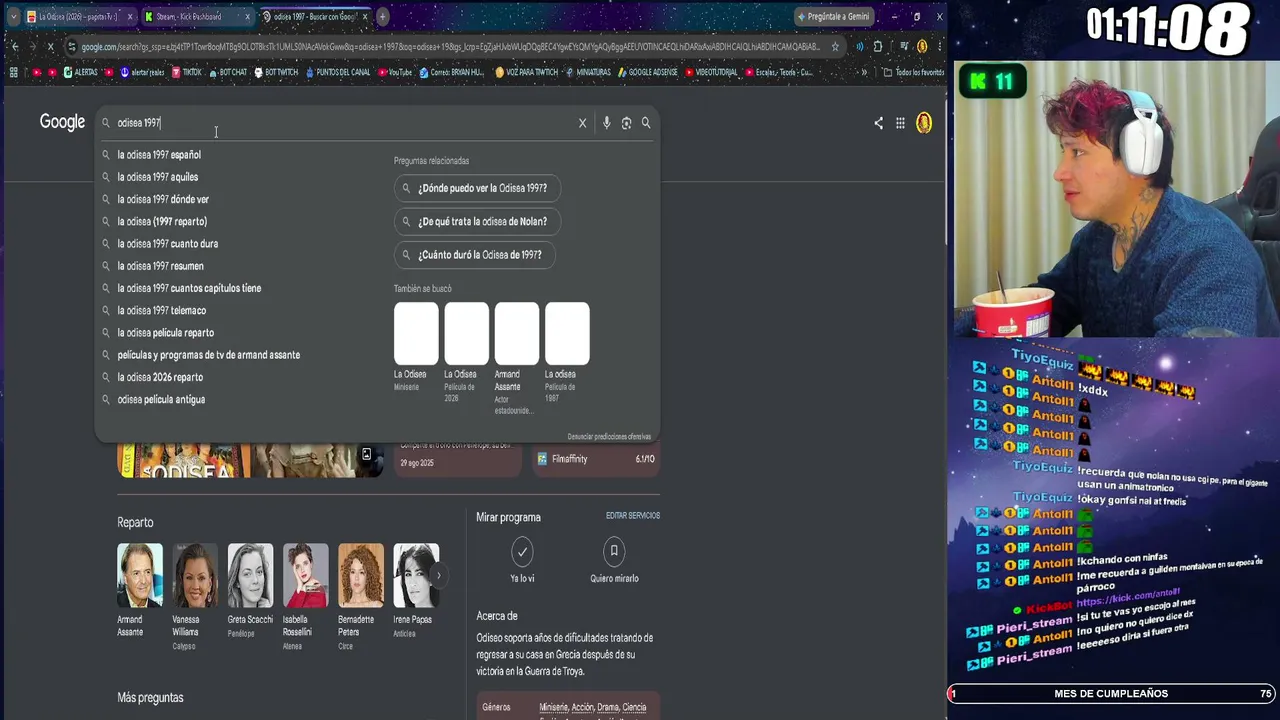Stop loading the page
This screenshot has height=720, width=1280.
pyautogui.click(x=50, y=46)
